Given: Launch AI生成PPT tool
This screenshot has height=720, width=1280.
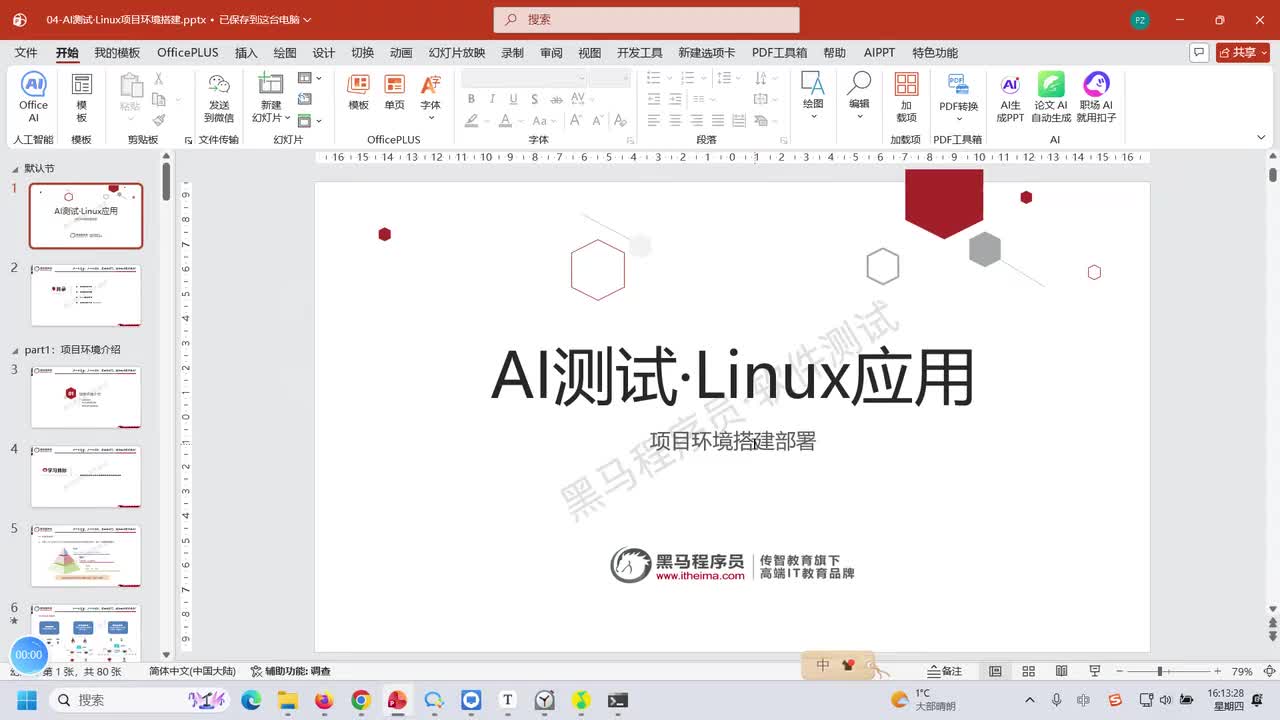Looking at the screenshot, I should [x=1010, y=97].
